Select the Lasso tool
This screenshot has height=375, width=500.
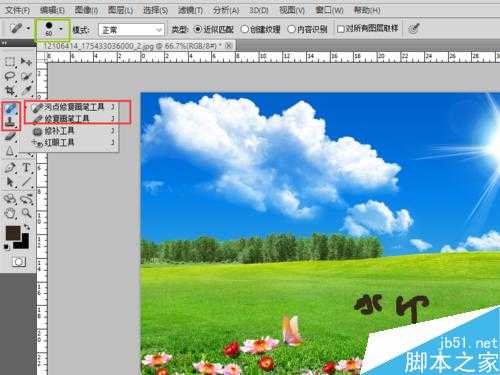10,76
